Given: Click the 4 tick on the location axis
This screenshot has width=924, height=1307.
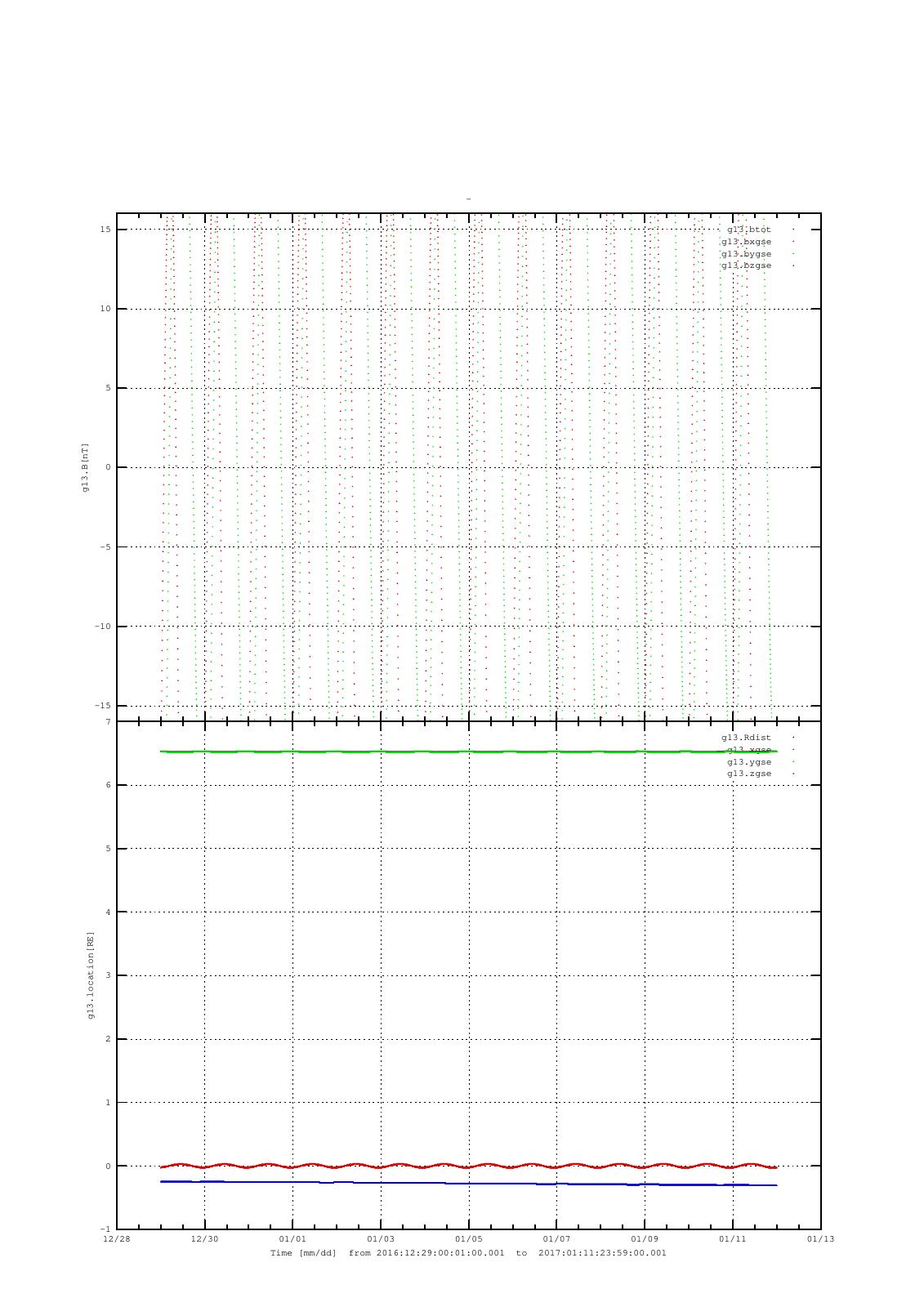Looking at the screenshot, I should [108, 912].
